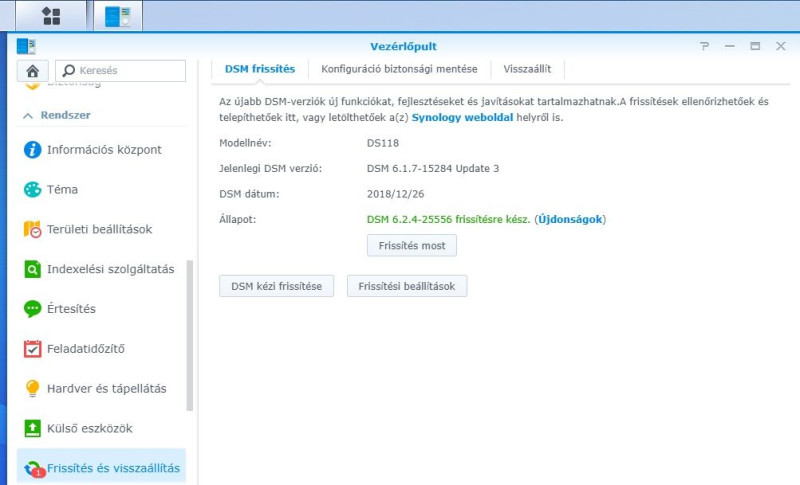Click DSM 6.2.4-25556 frissítésre kész status
800x485 pixels.
coord(448,219)
